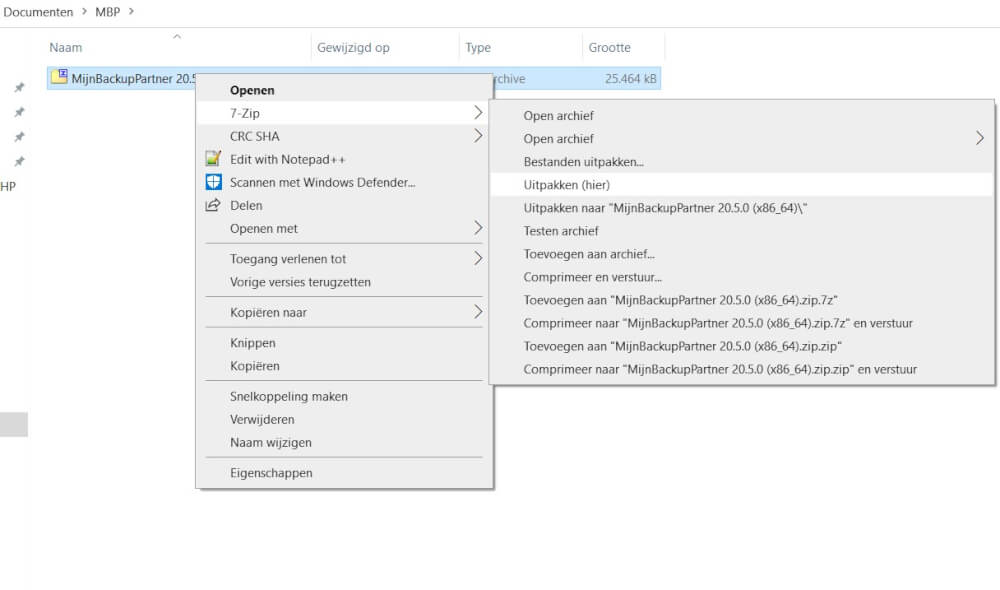Go to Documenten in the breadcrumb path
The image size is (1000, 590).
coord(38,11)
